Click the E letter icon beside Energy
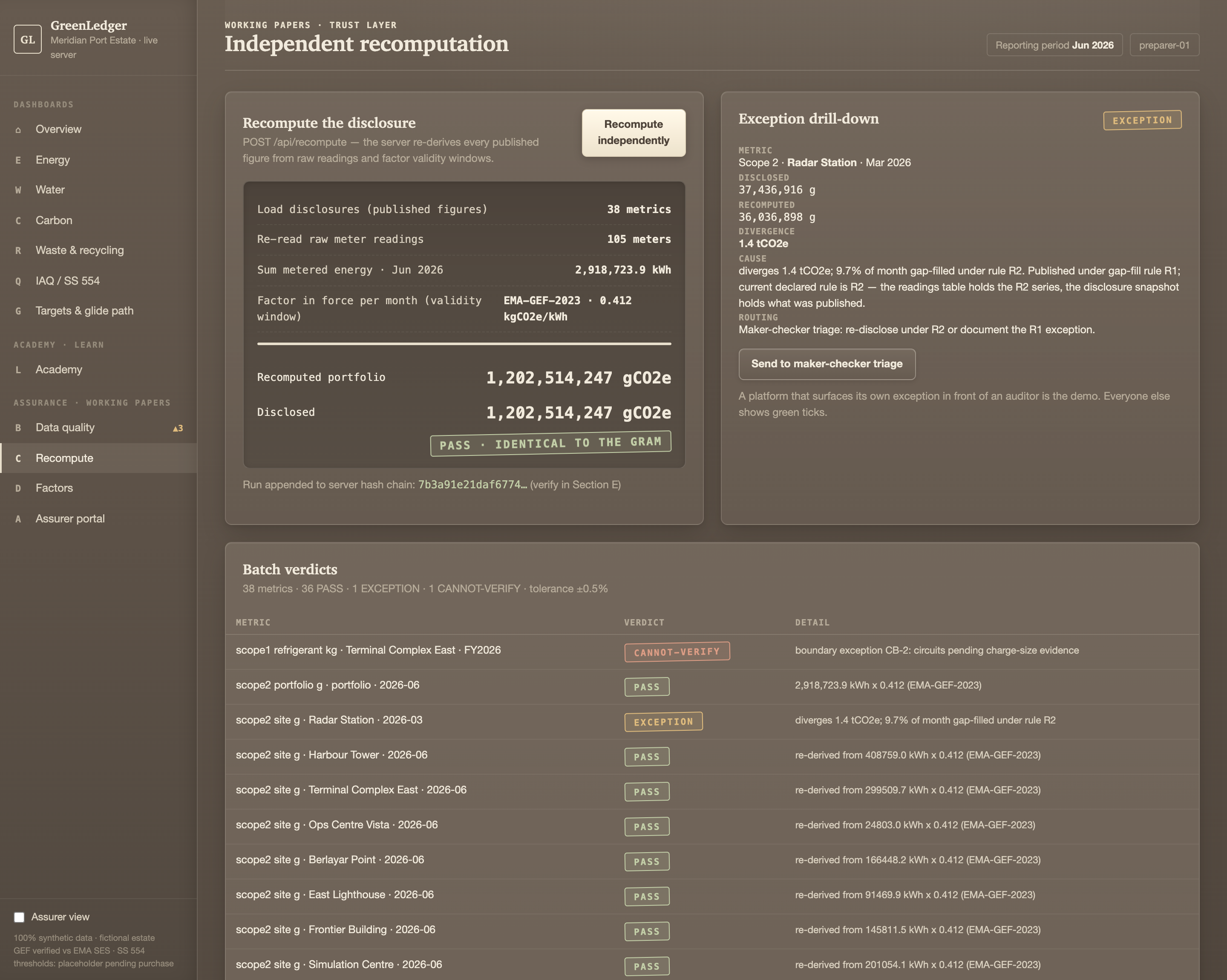Screen dimensions: 1227x980 (18, 161)
